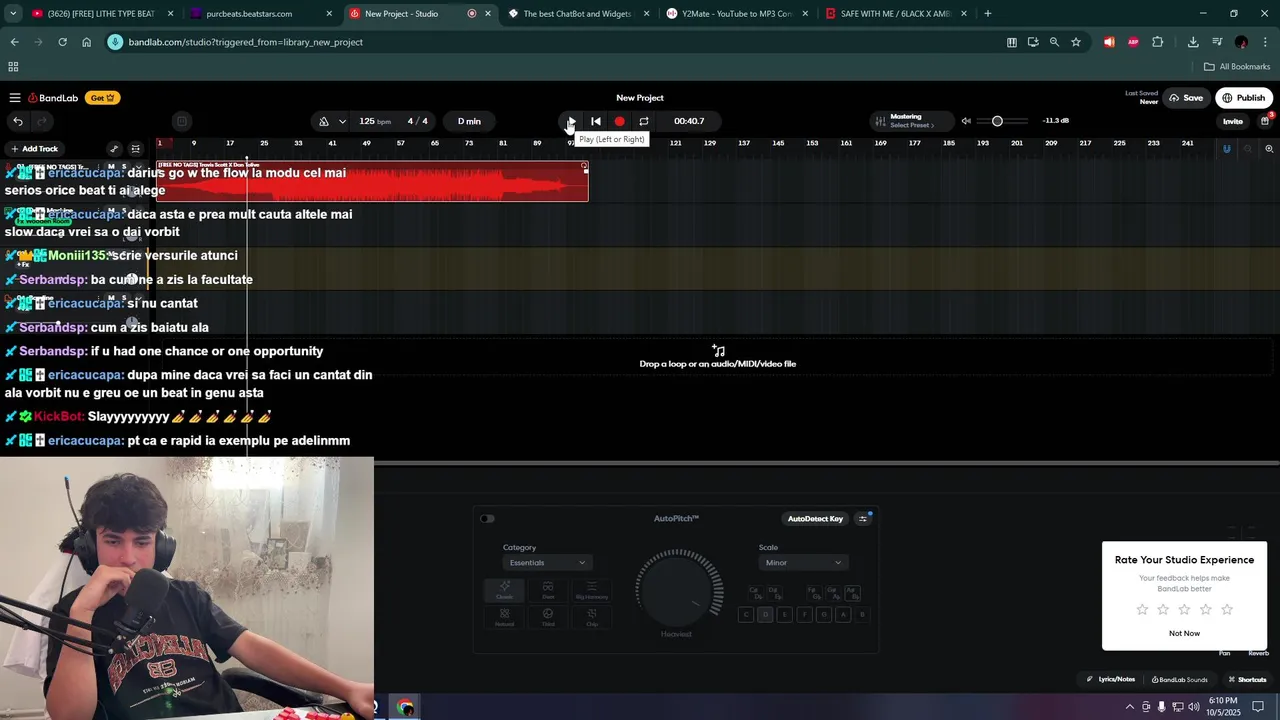Click bar 33 on the timeline ruler
The height and width of the screenshot is (720, 1280).
tap(298, 143)
